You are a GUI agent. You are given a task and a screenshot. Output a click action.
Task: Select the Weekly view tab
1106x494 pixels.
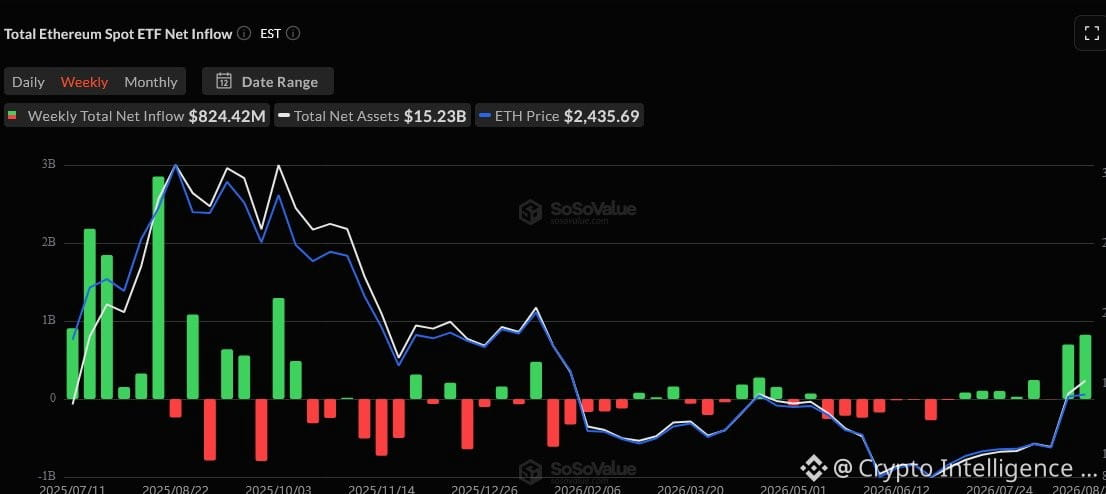point(85,82)
